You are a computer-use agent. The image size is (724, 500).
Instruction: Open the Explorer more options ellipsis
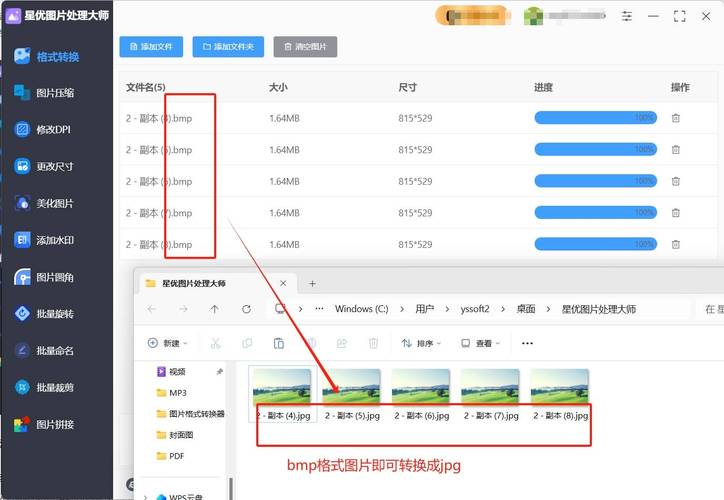pos(527,343)
